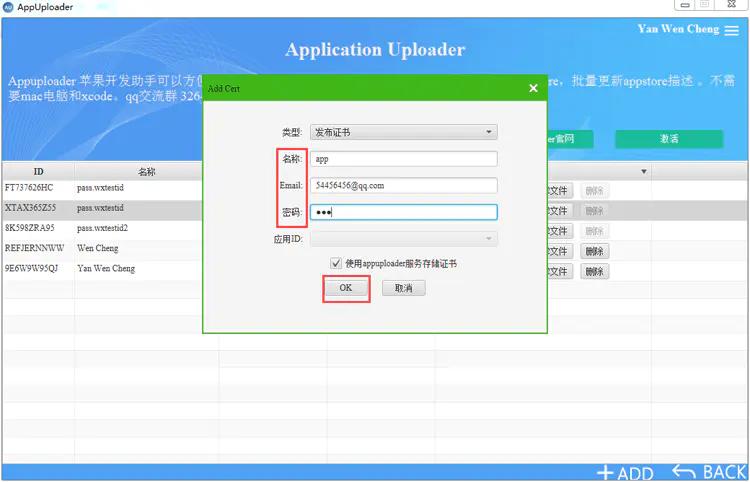Focus the 名称 field containing app

pos(404,159)
